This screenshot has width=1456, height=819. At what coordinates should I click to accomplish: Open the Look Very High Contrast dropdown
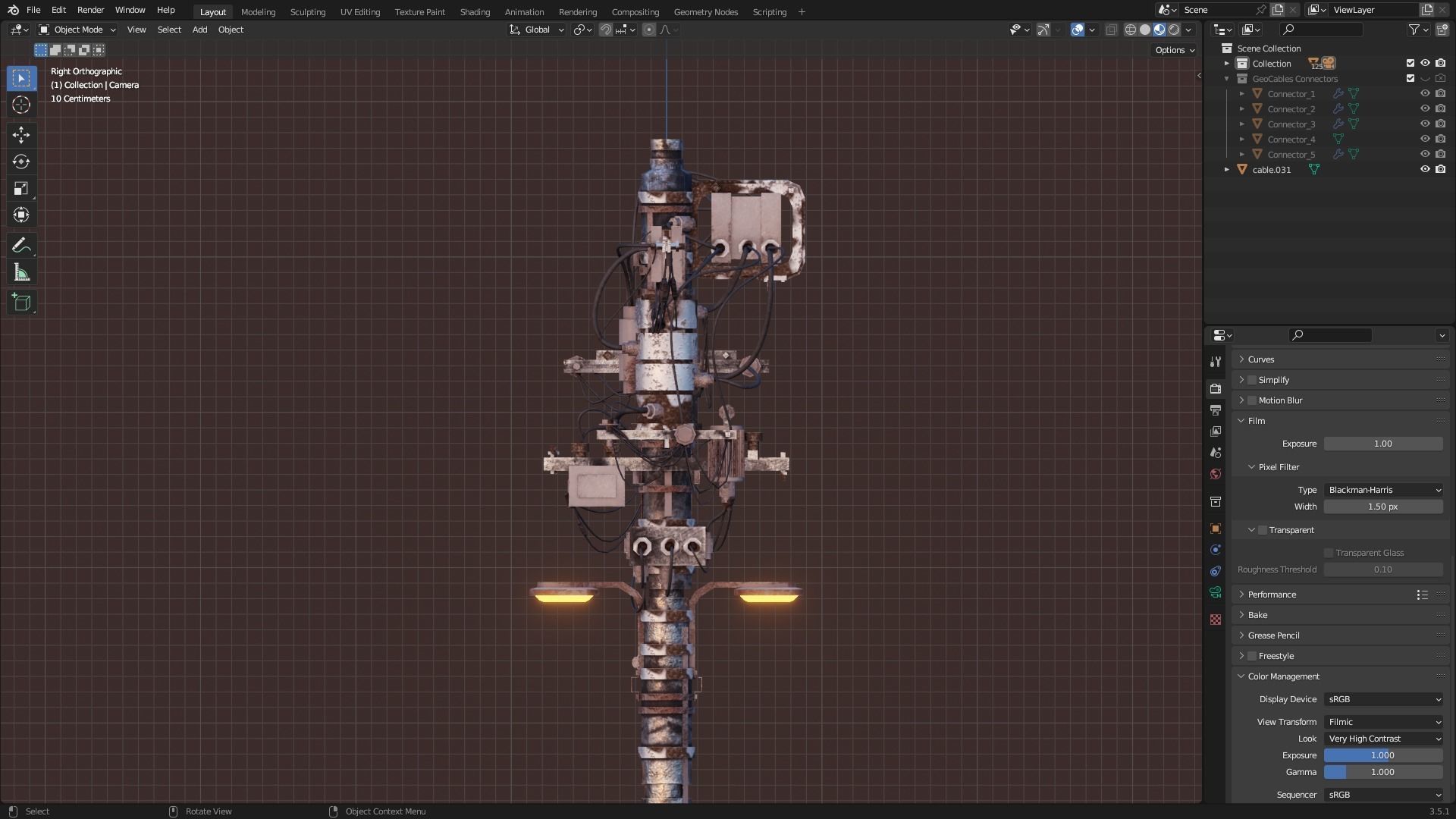(x=1383, y=739)
